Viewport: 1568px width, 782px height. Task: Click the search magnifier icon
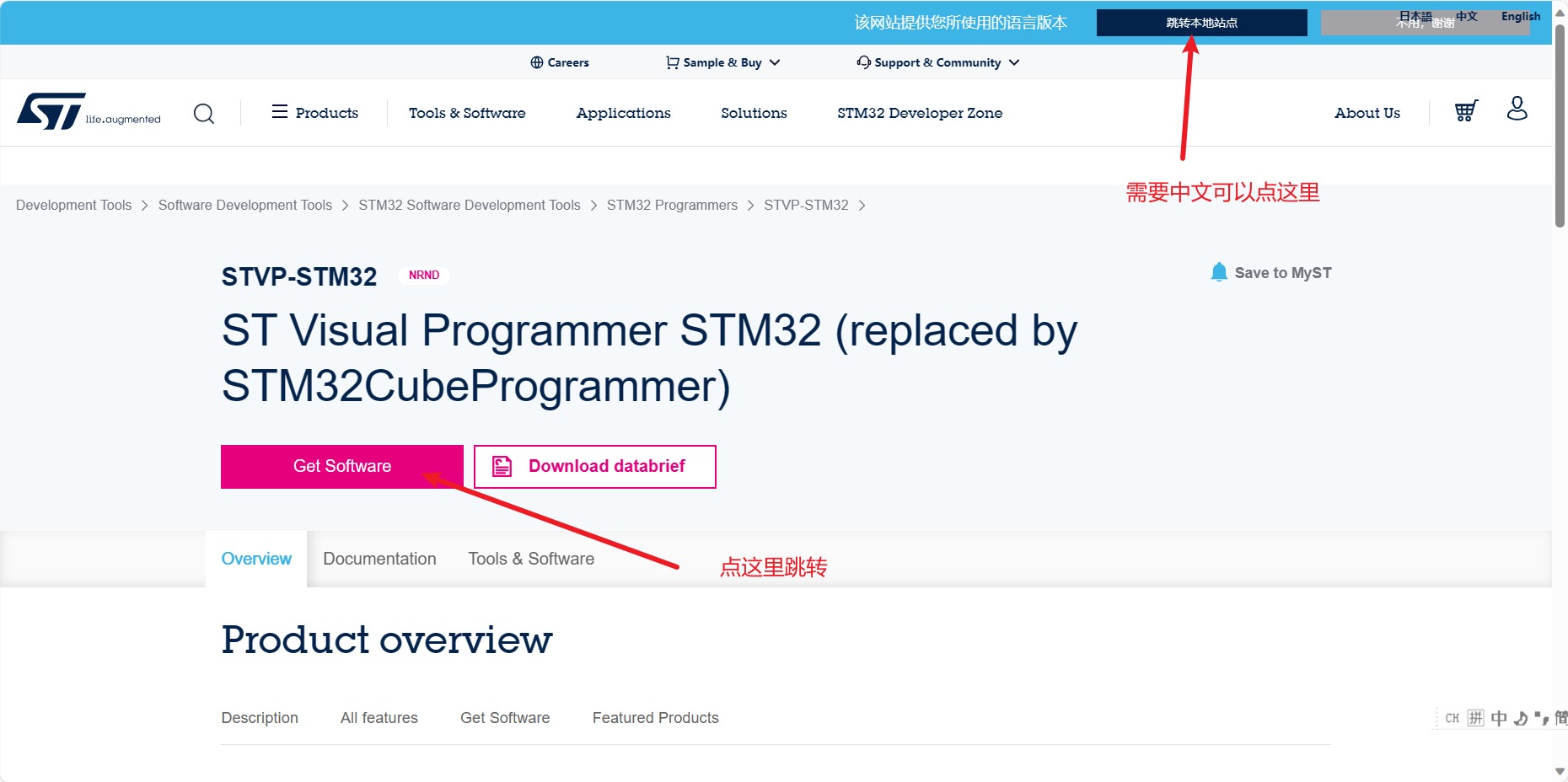tap(204, 113)
